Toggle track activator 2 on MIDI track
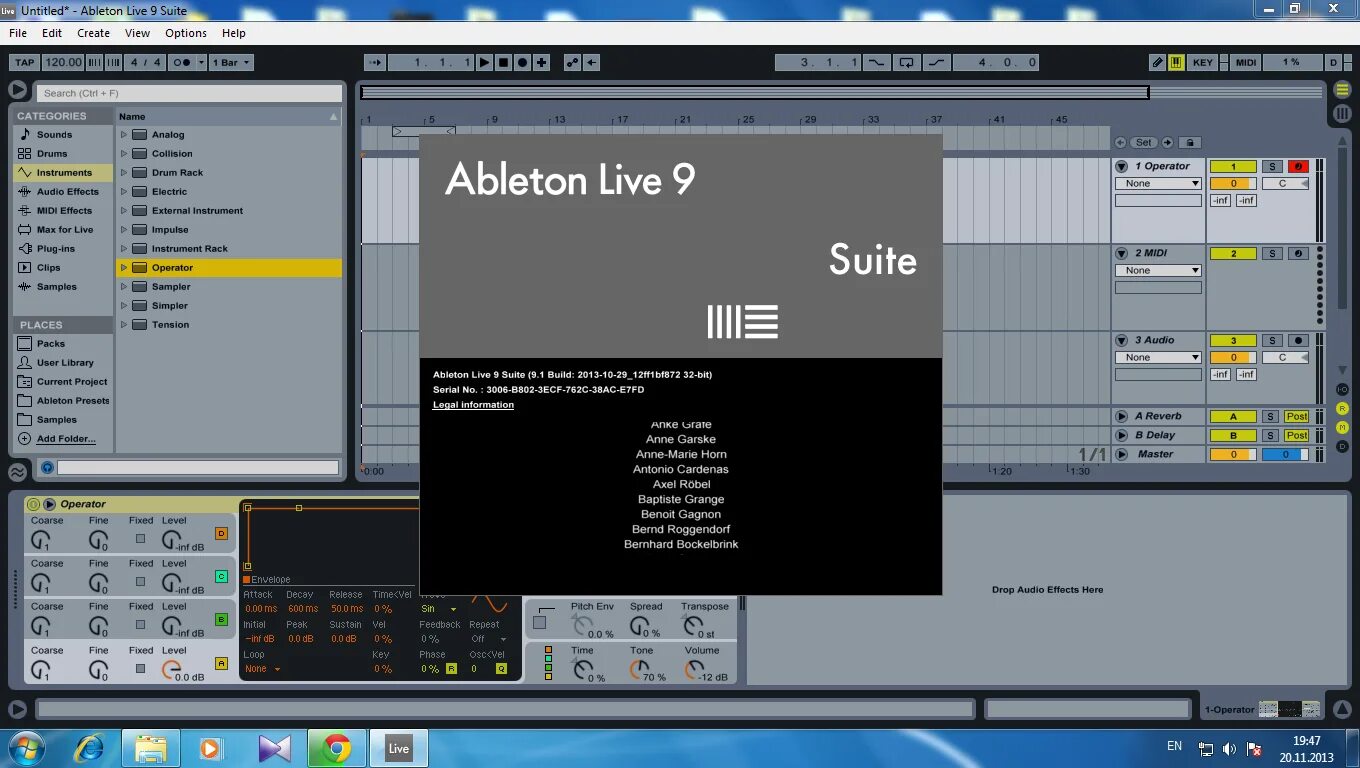Image resolution: width=1360 pixels, height=768 pixels. 1233,254
